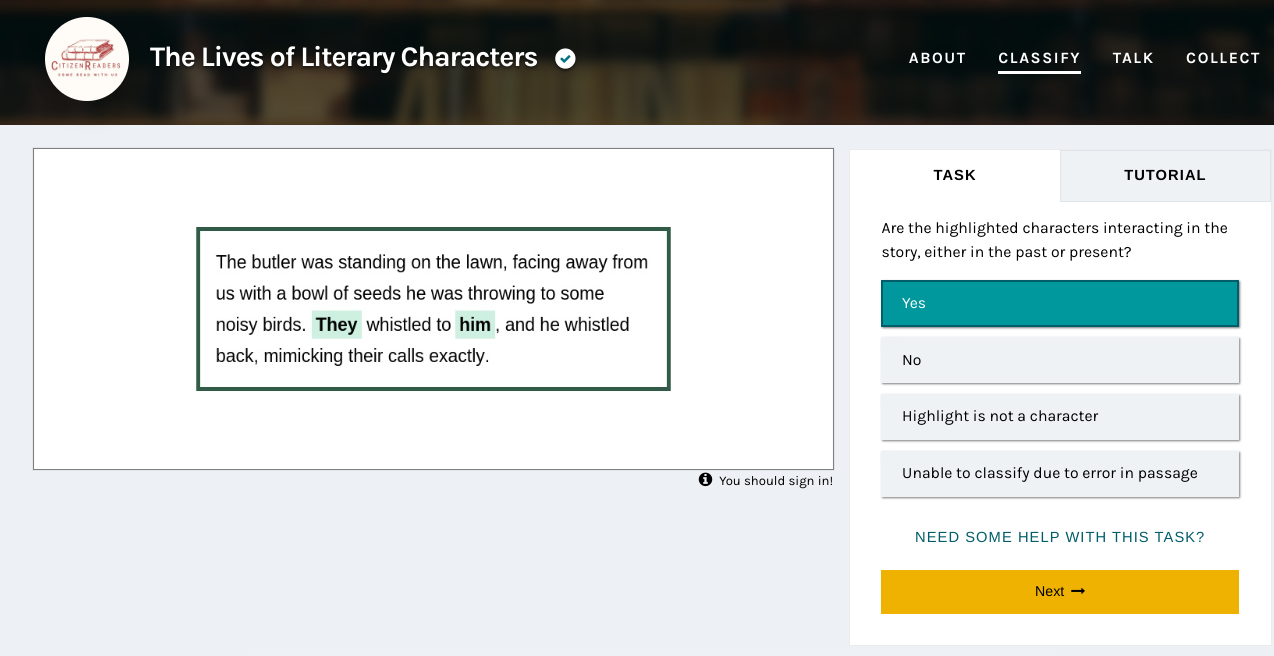Select the Classify navigation item

click(x=1039, y=58)
